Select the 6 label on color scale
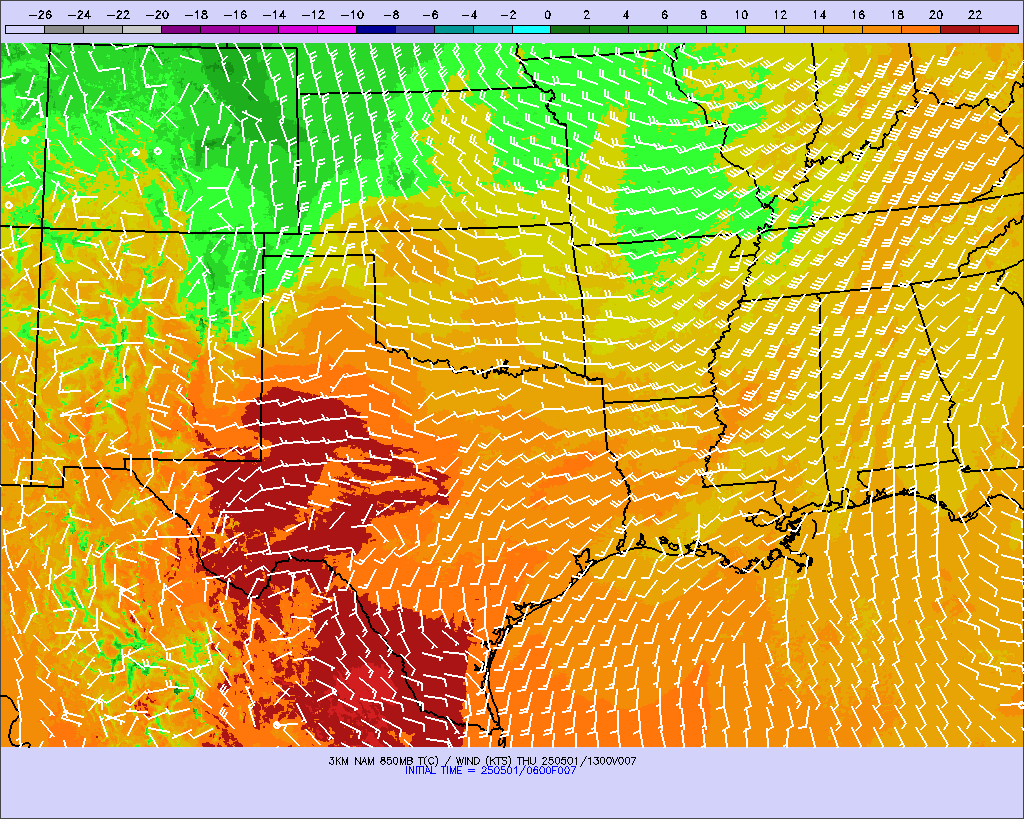The image size is (1024, 819). pos(664,14)
